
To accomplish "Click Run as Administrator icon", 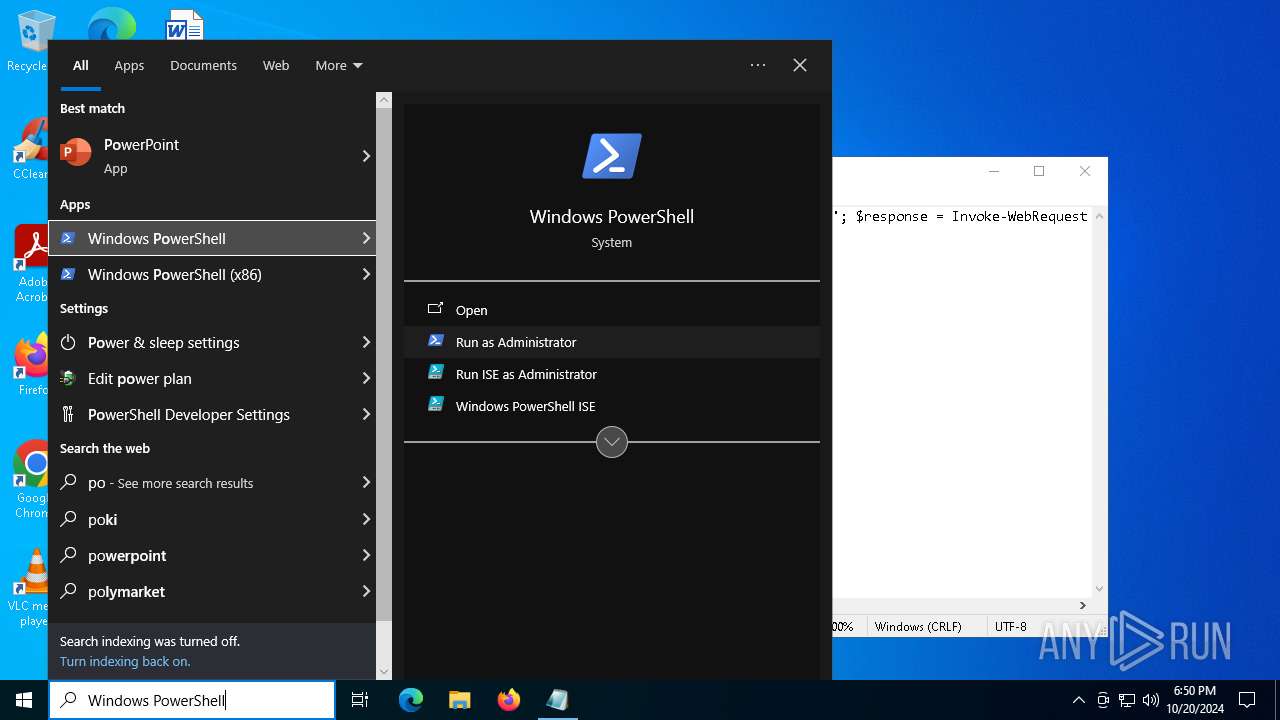I will 435,341.
